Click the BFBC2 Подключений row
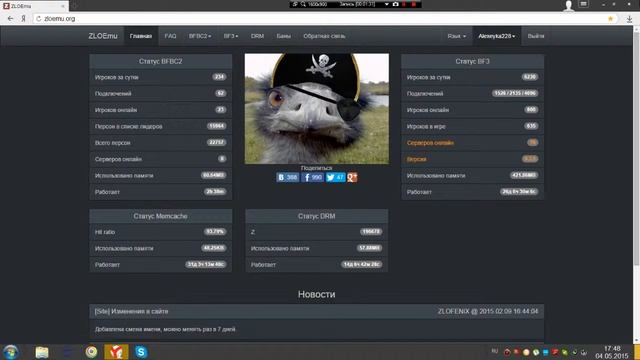640x360 pixels. coord(160,93)
